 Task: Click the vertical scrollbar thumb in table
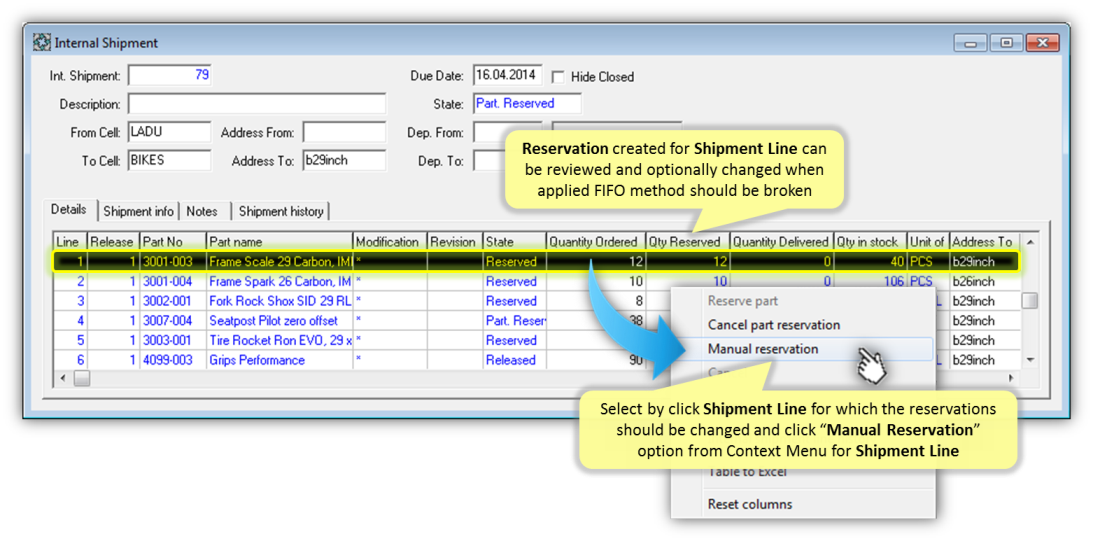1029,300
